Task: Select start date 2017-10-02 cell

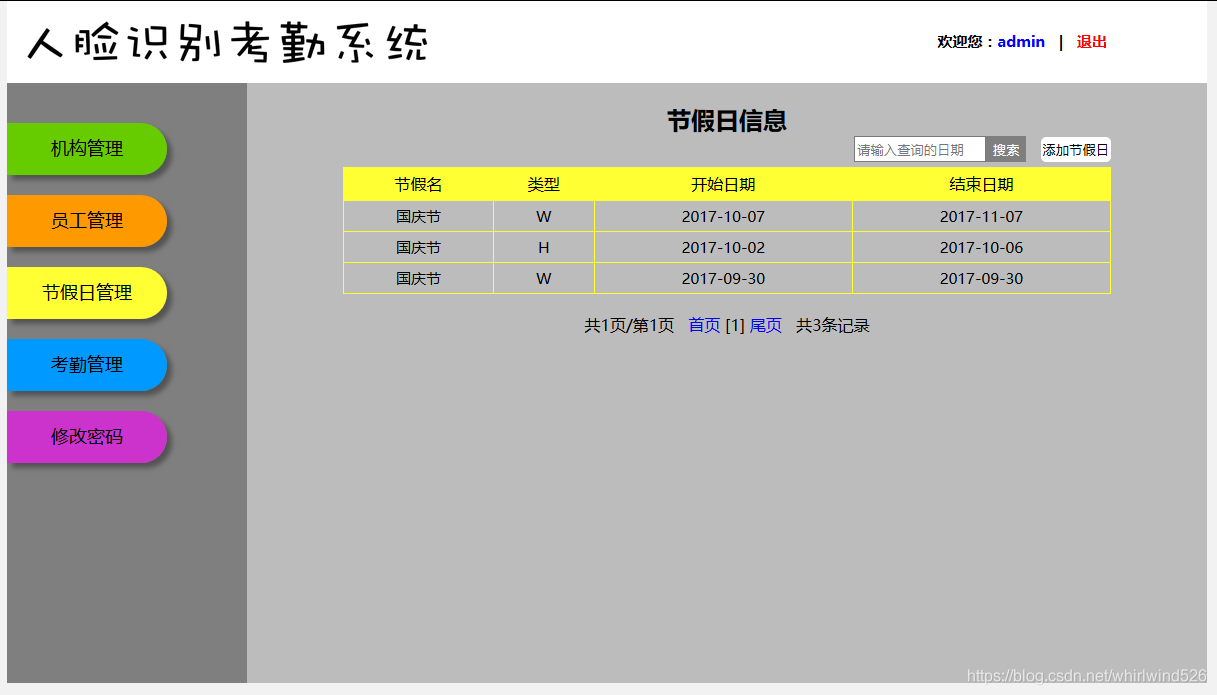Action: click(723, 248)
